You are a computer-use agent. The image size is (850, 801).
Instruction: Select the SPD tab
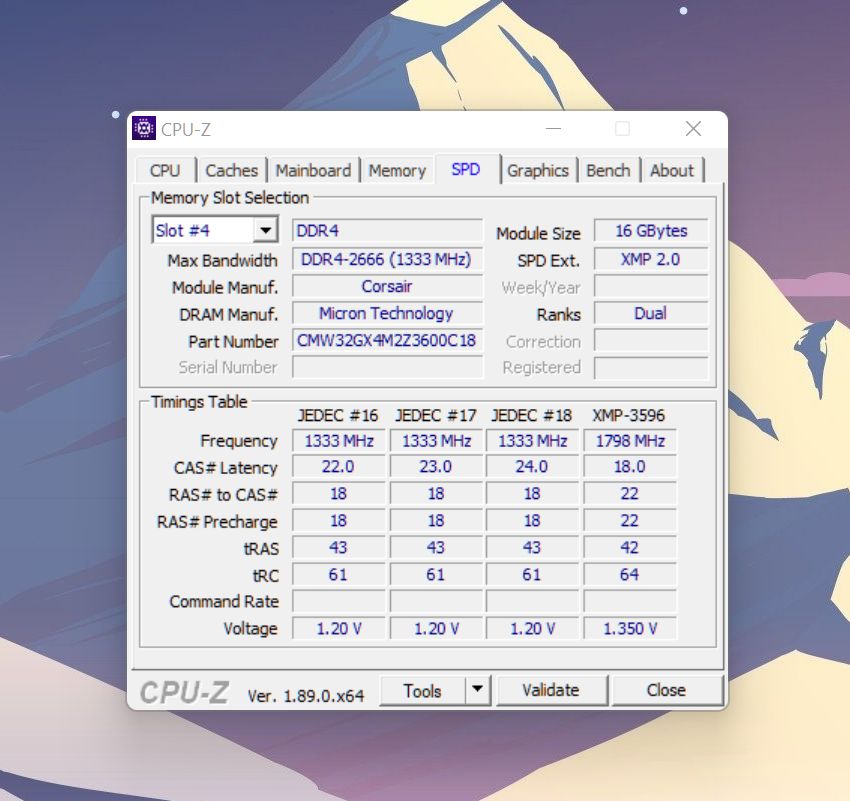pos(466,169)
